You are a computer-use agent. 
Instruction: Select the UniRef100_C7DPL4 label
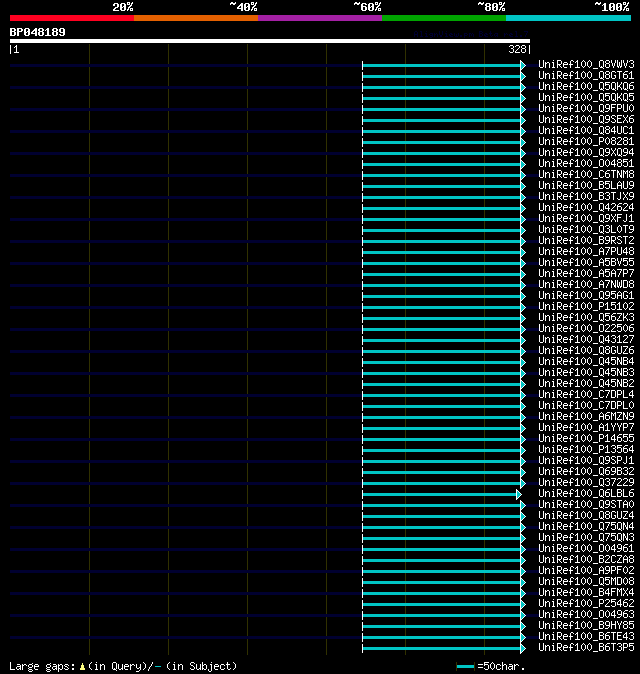tap(586, 395)
